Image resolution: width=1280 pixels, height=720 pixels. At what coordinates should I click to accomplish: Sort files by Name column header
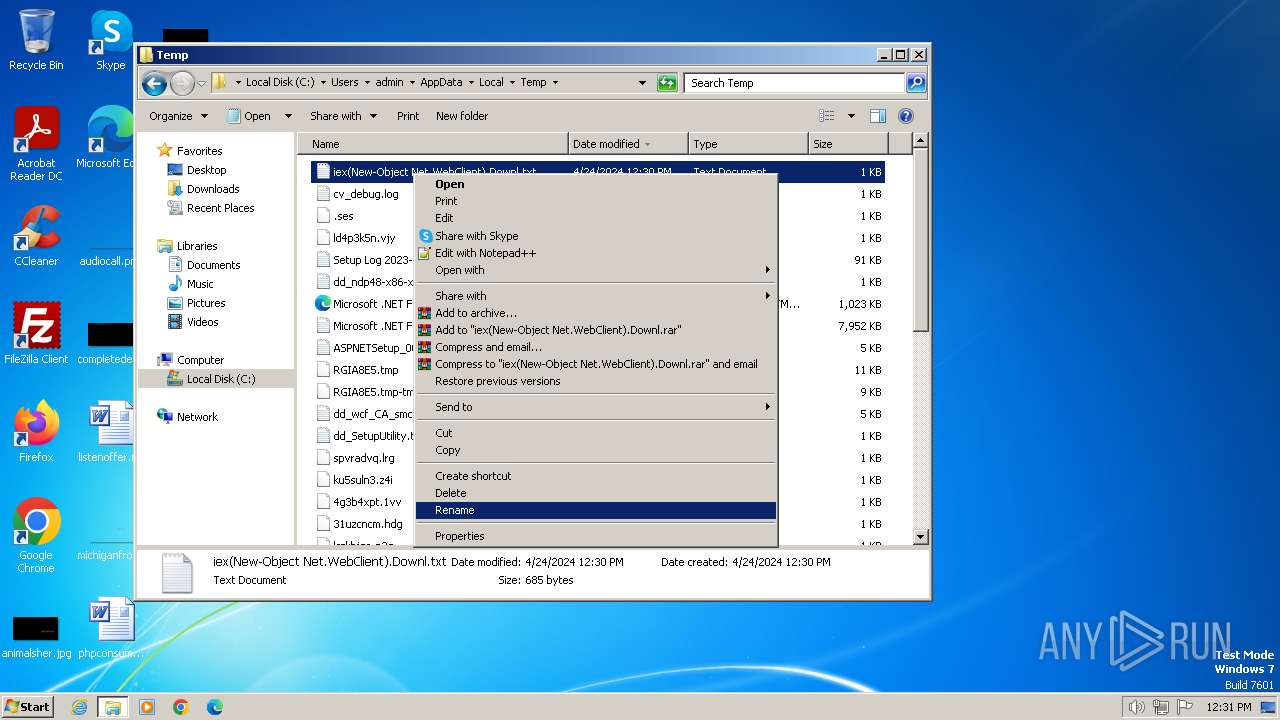coord(432,144)
